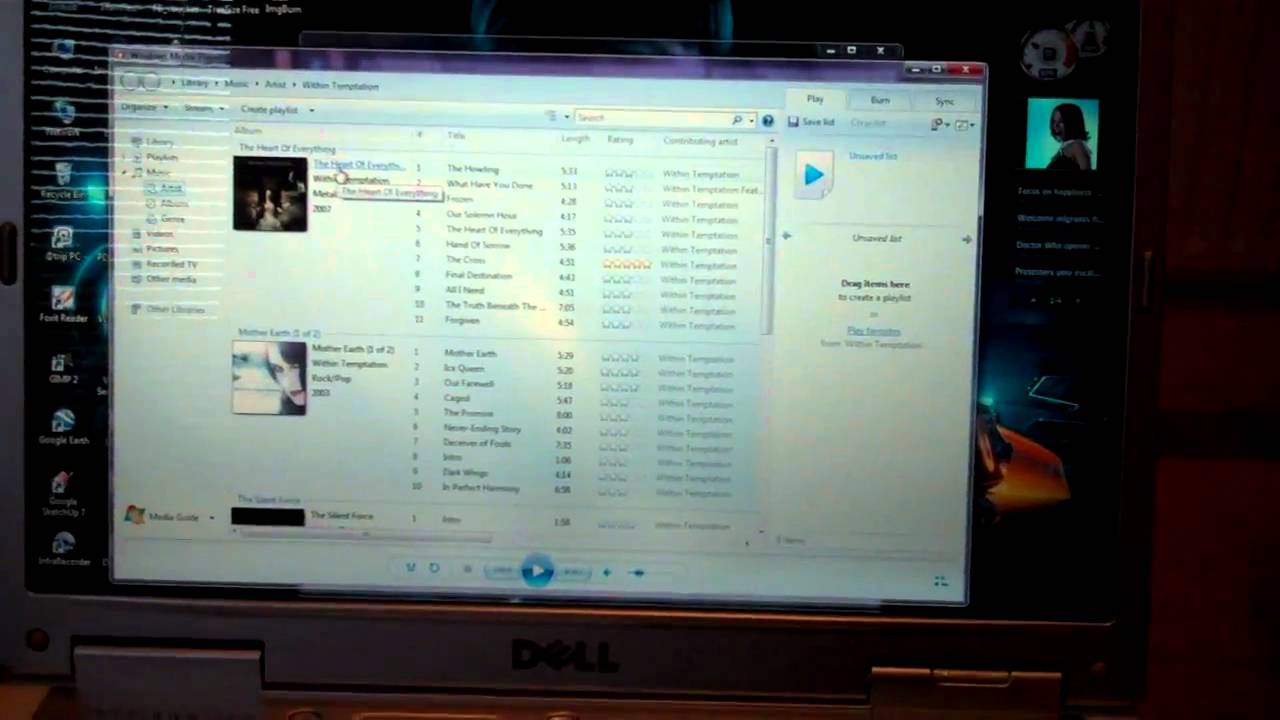
Task: Click the Play favorites link
Action: [x=873, y=331]
